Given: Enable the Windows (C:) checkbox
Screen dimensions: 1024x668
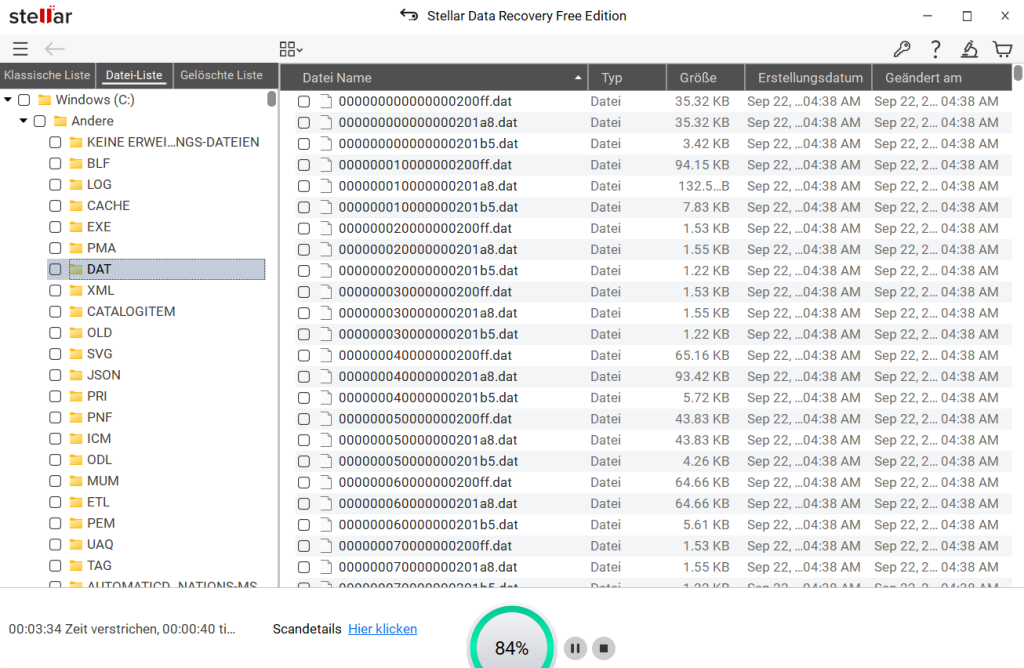Looking at the screenshot, I should [24, 100].
